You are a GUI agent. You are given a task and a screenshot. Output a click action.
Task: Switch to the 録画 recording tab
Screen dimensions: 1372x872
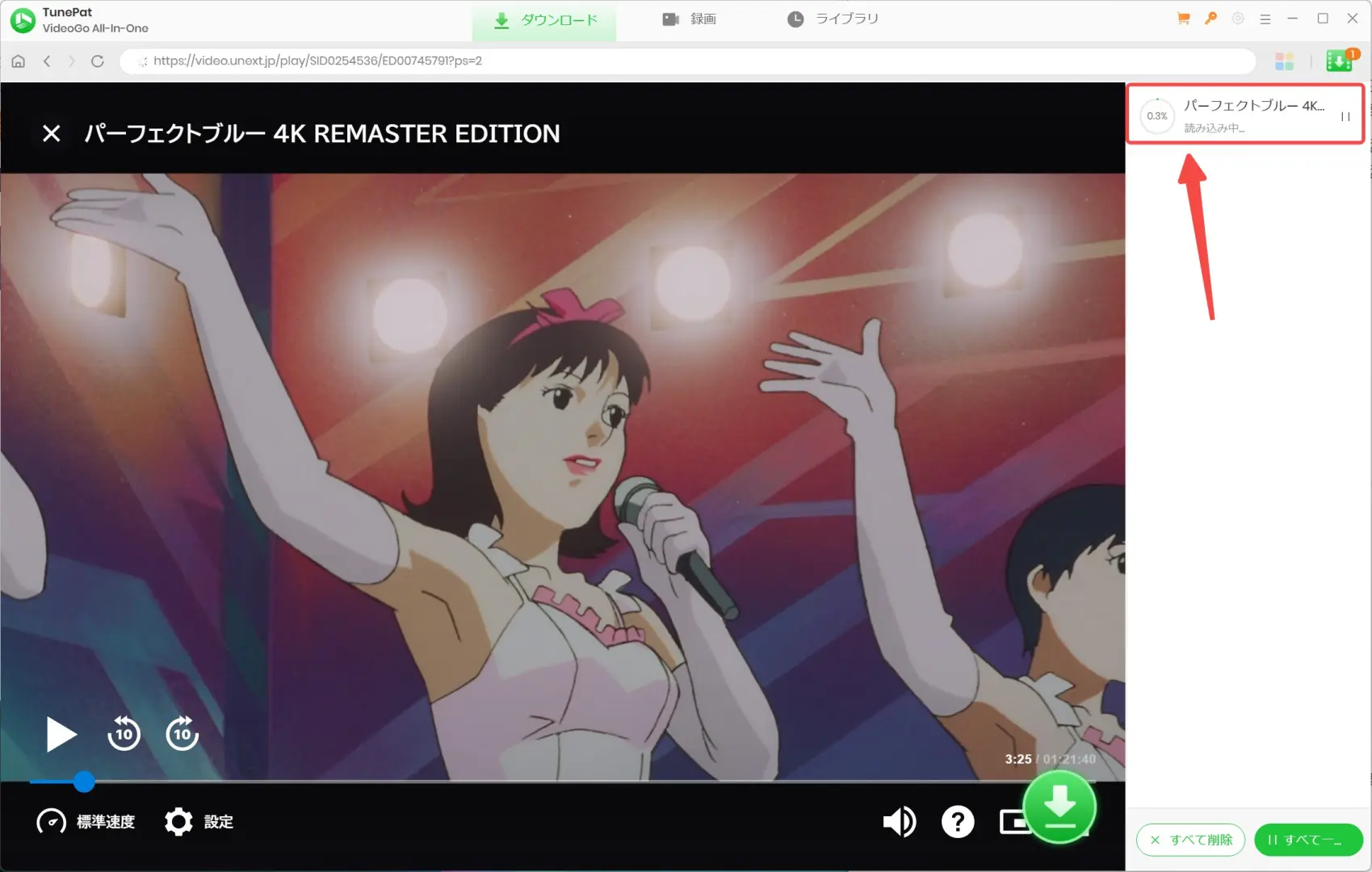click(689, 19)
